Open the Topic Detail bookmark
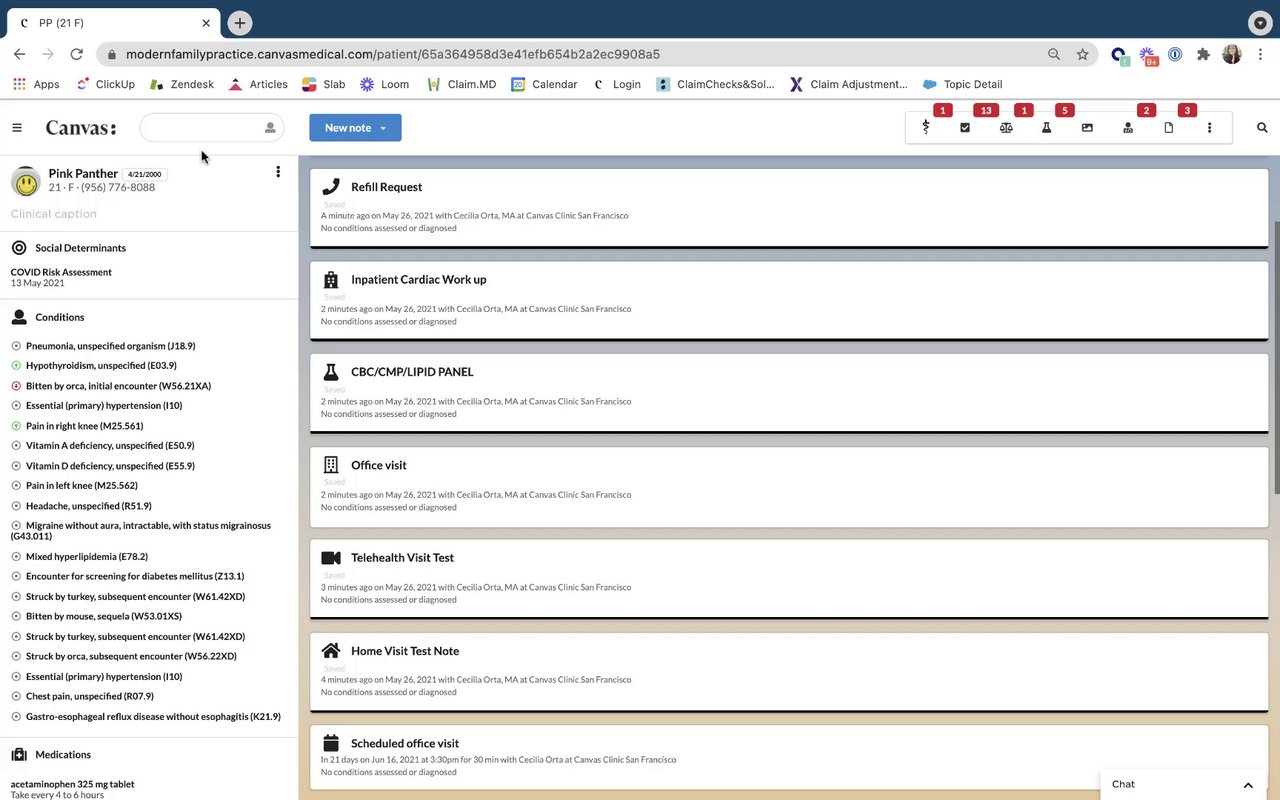Image resolution: width=1280 pixels, height=800 pixels. [963, 84]
